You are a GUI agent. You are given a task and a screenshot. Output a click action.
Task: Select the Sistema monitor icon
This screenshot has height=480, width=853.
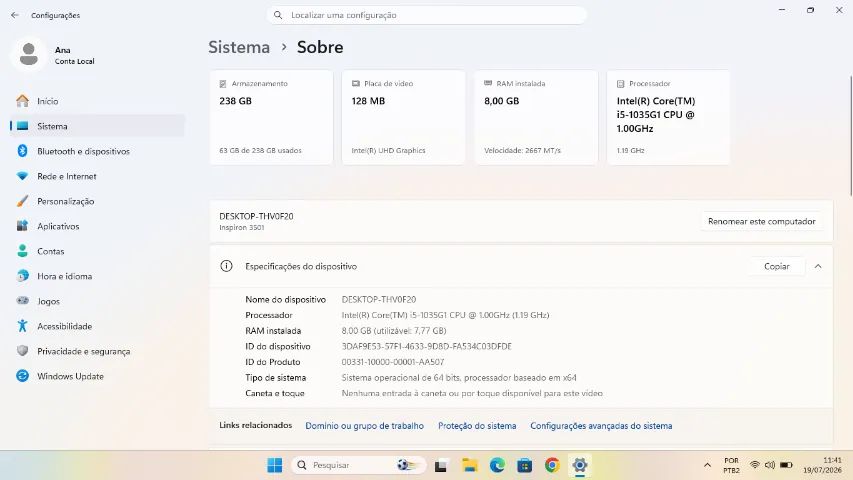(22, 126)
